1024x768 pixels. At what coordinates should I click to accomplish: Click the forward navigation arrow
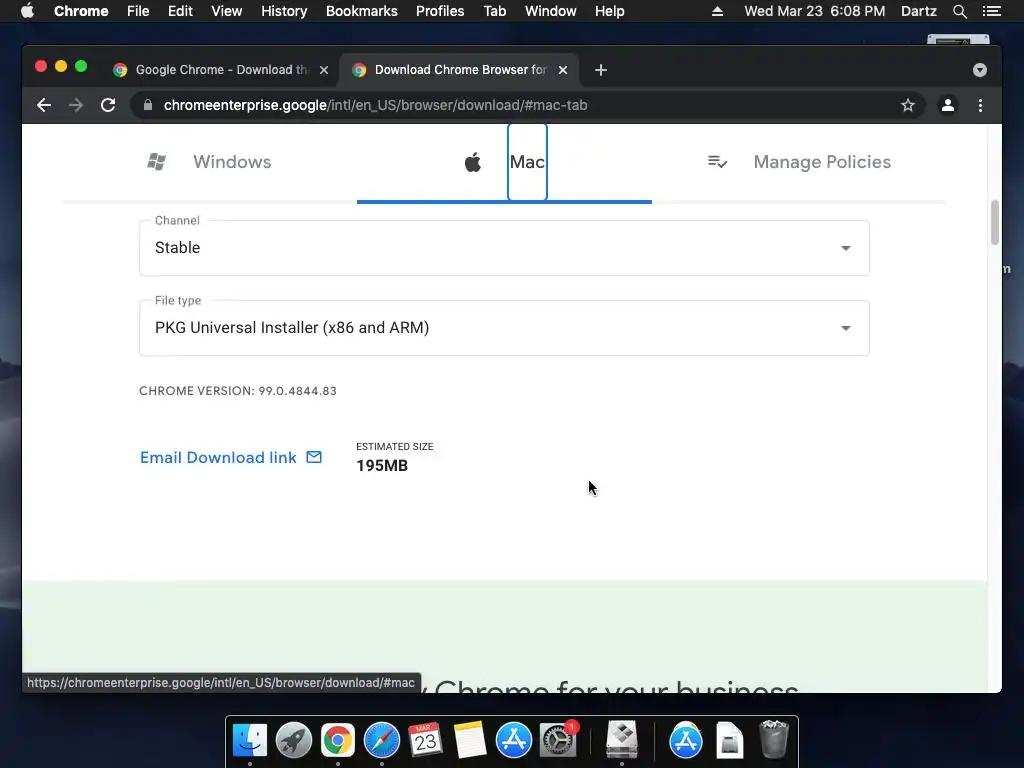point(76,105)
